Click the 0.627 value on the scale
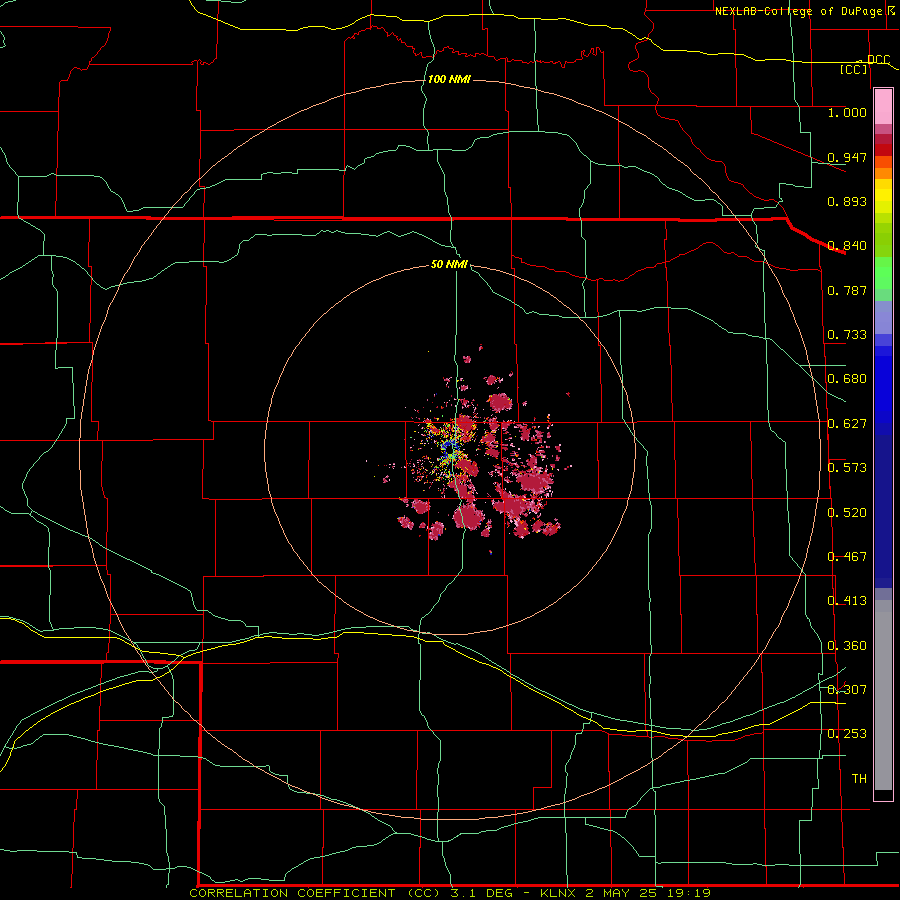The image size is (900, 900). pyautogui.click(x=847, y=424)
